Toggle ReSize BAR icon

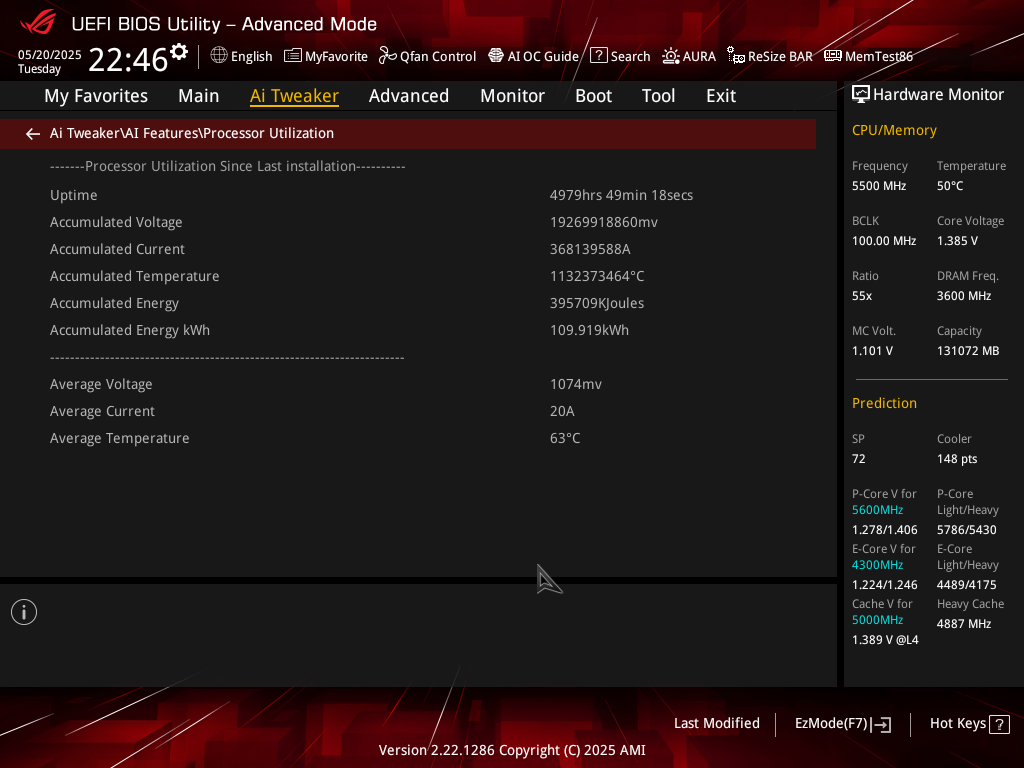[x=736, y=56]
